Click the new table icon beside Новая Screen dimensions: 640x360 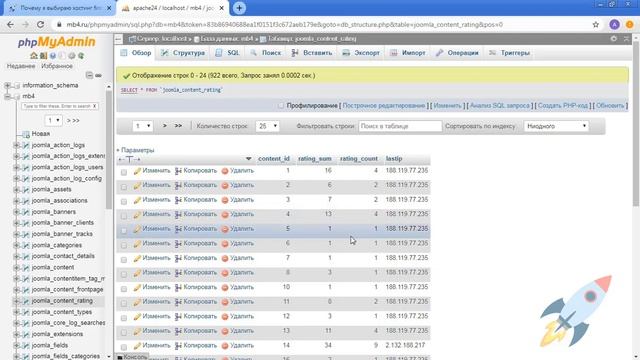(x=26, y=134)
